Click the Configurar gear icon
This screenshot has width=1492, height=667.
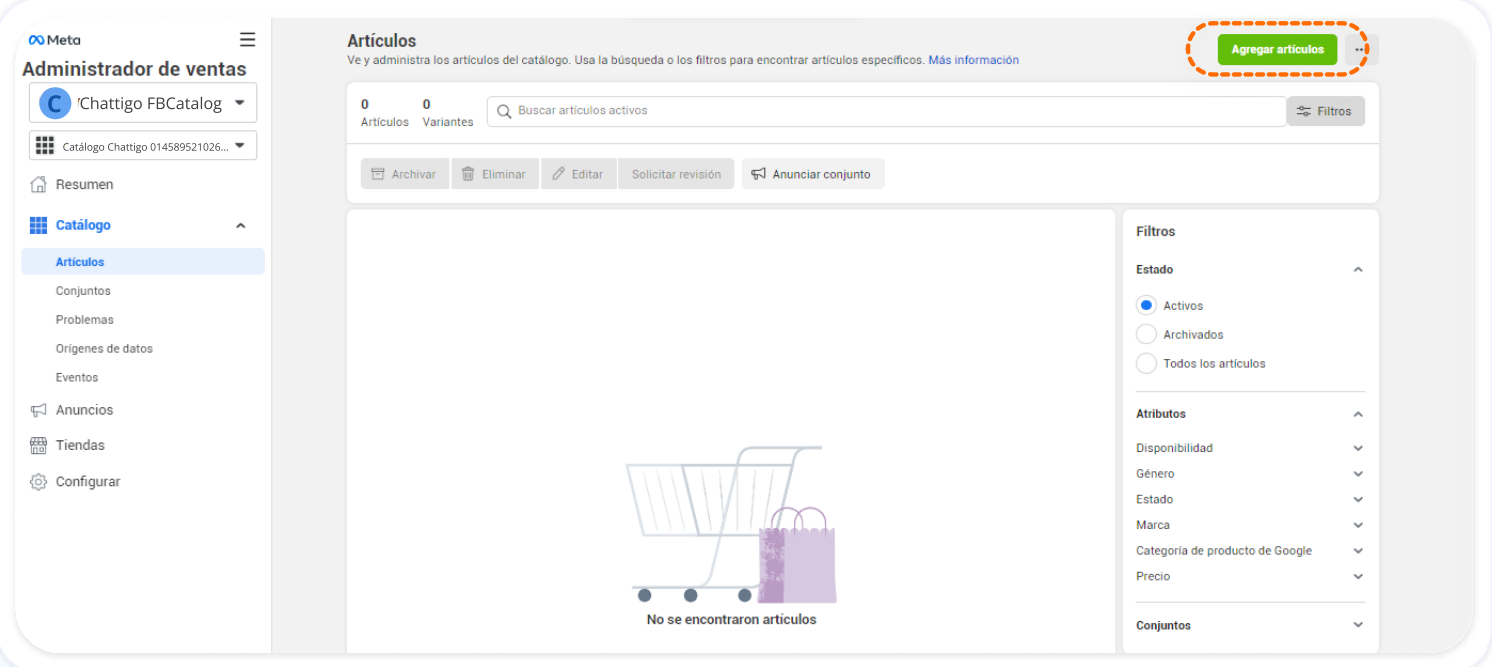39,482
